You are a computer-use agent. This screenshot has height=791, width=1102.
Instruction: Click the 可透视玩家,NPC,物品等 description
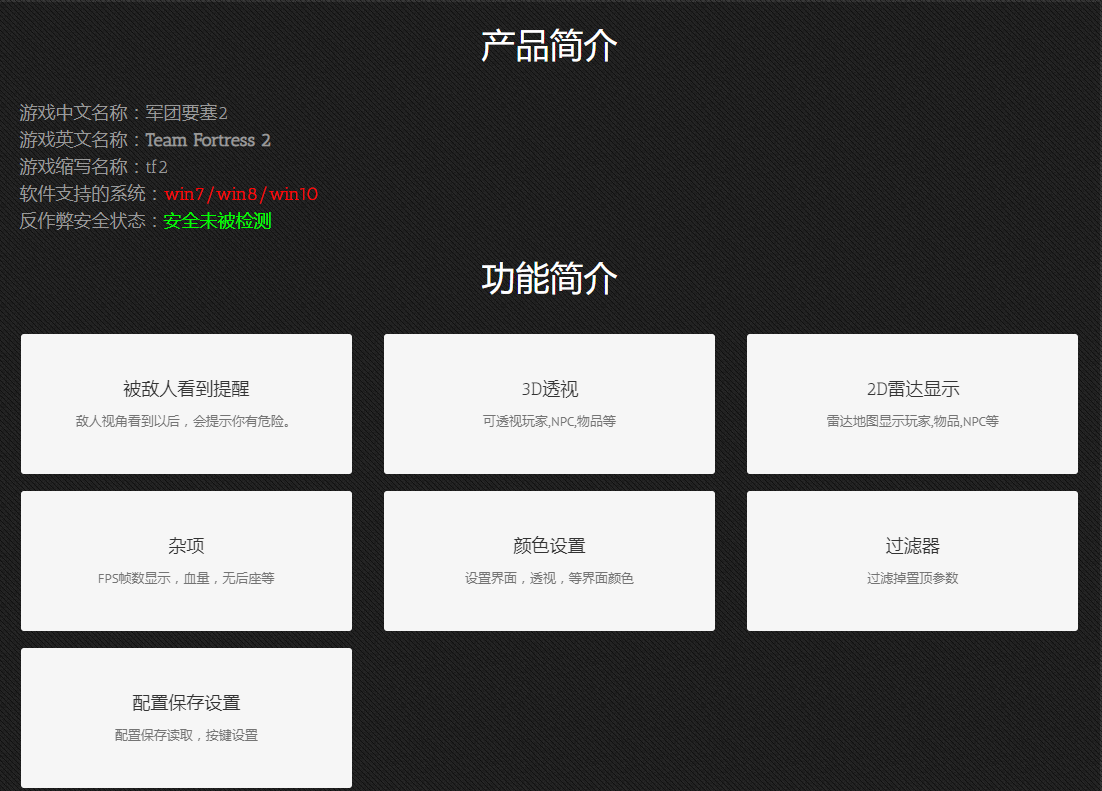pos(550,421)
